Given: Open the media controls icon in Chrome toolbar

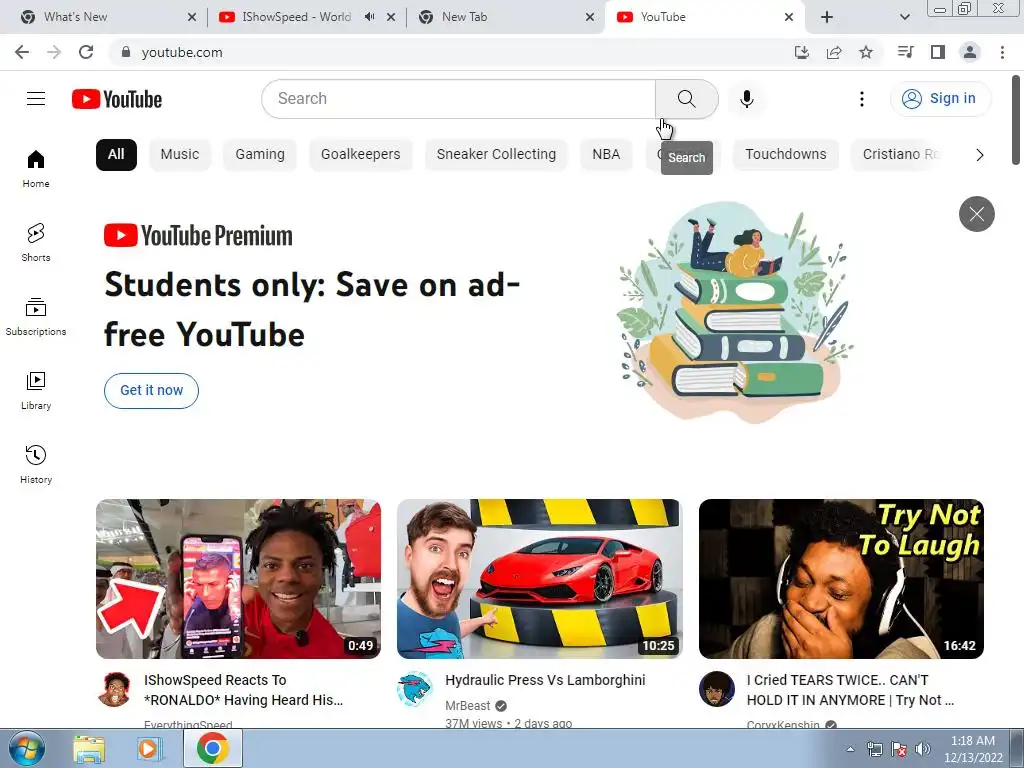Looking at the screenshot, I should (905, 52).
